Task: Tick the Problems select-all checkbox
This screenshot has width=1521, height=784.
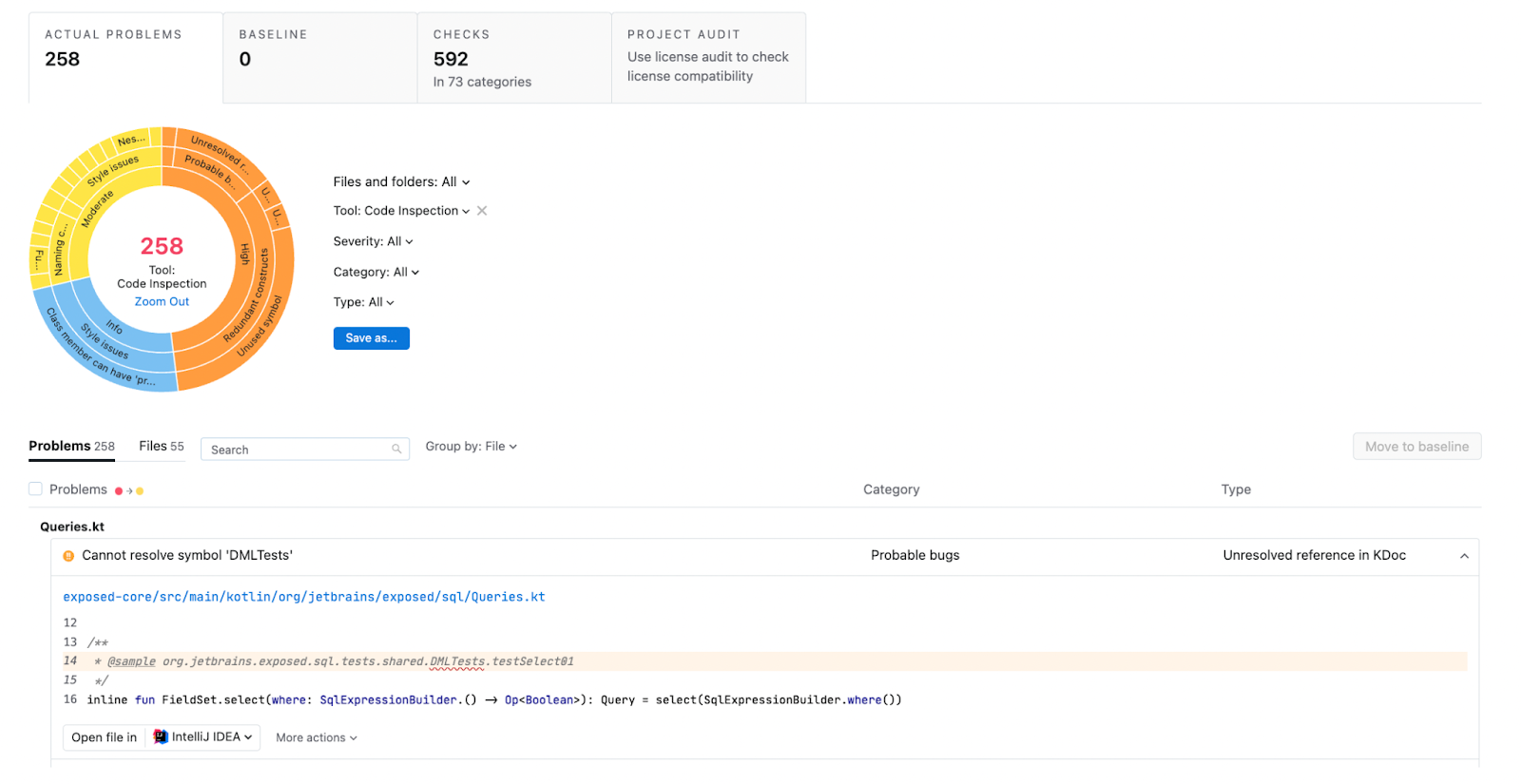Action: (x=36, y=489)
